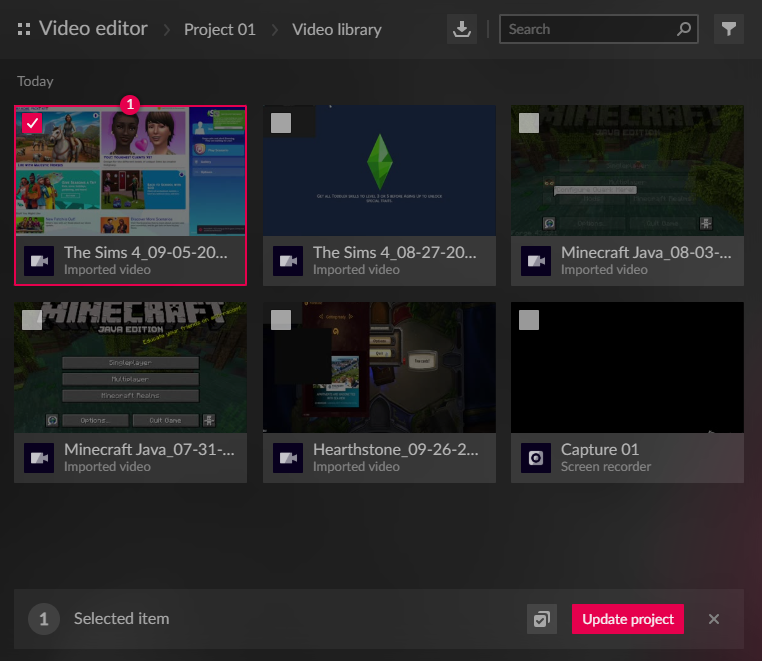Screen dimensions: 762x661
Task: Click selected count badge in bottom bar
Action: click(x=44, y=619)
